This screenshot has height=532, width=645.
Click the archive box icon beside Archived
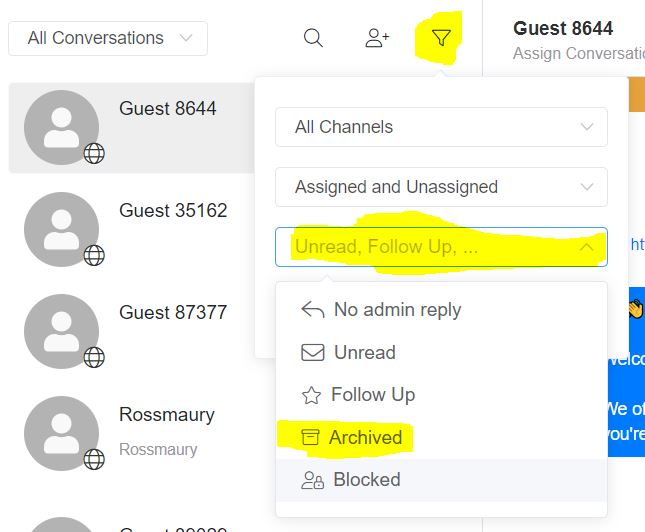(310, 437)
